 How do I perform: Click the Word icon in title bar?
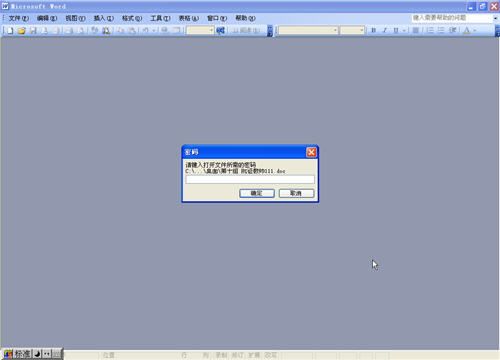5,6
